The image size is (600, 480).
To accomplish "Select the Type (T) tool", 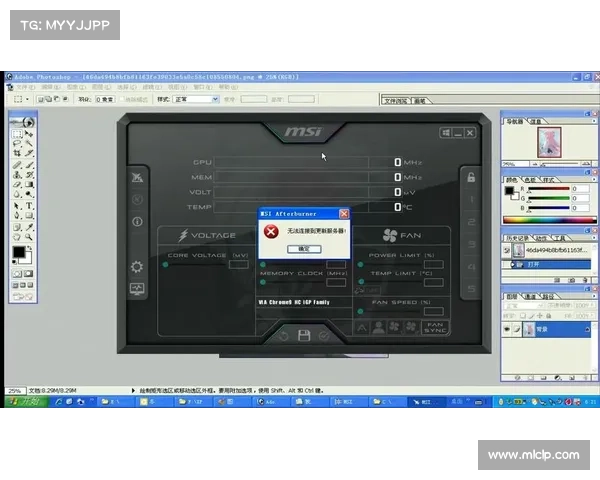I will [29, 206].
